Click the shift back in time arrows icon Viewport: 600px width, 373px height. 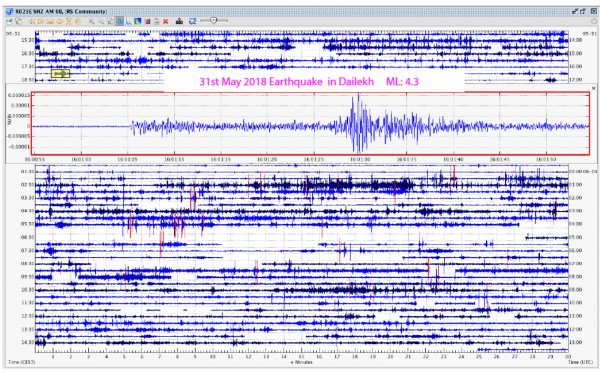click(32, 21)
